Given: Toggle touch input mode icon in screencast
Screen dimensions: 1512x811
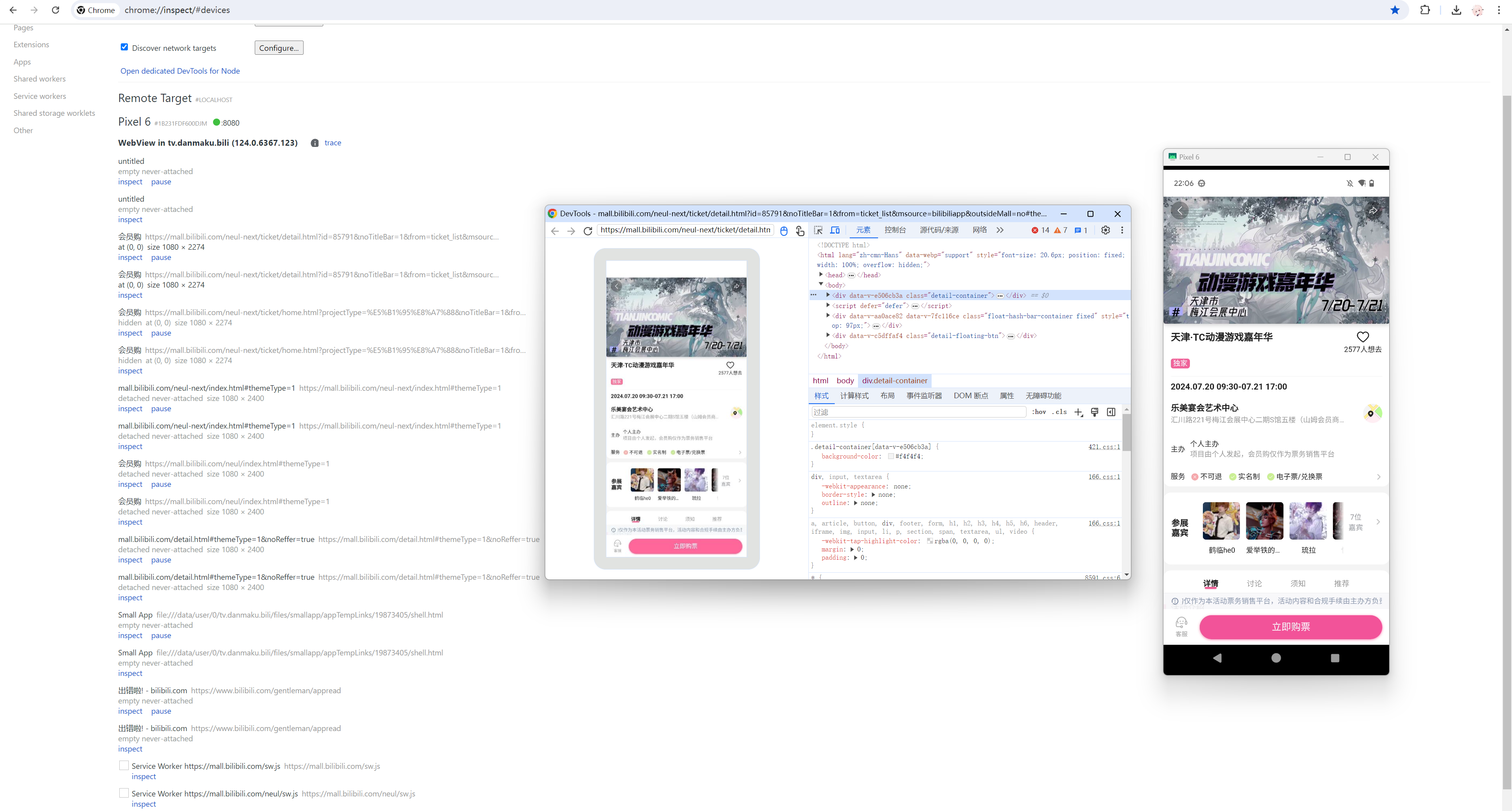Looking at the screenshot, I should (800, 231).
